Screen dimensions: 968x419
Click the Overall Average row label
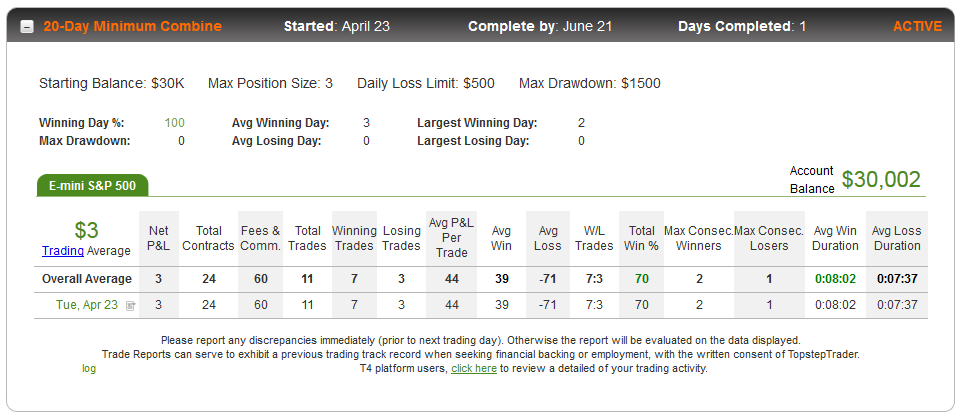tap(86, 279)
